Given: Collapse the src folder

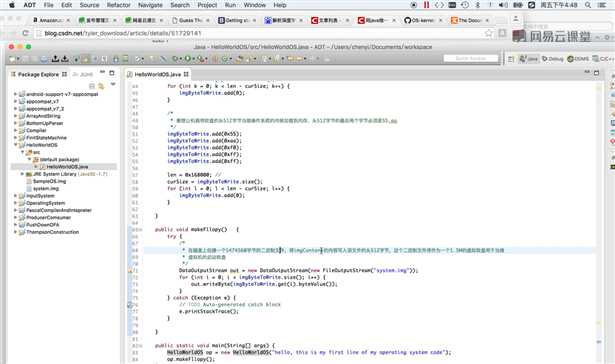Looking at the screenshot, I should (x=22, y=152).
